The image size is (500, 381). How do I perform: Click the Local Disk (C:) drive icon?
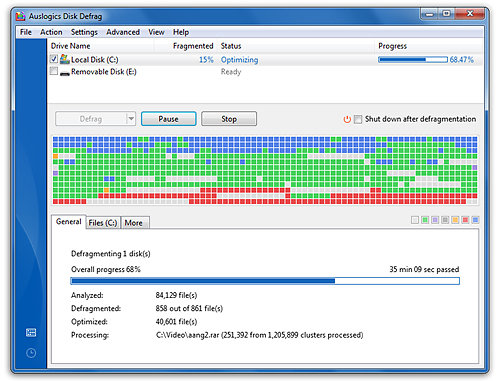(x=65, y=59)
